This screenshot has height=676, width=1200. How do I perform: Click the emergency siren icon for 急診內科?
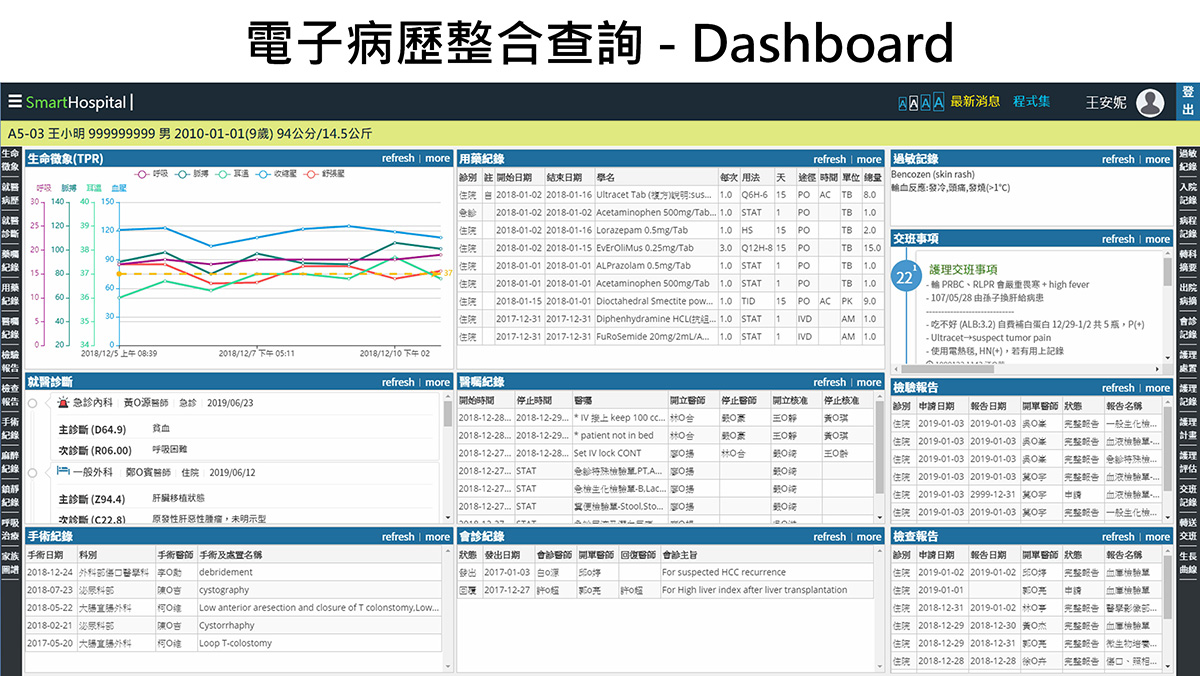64,402
